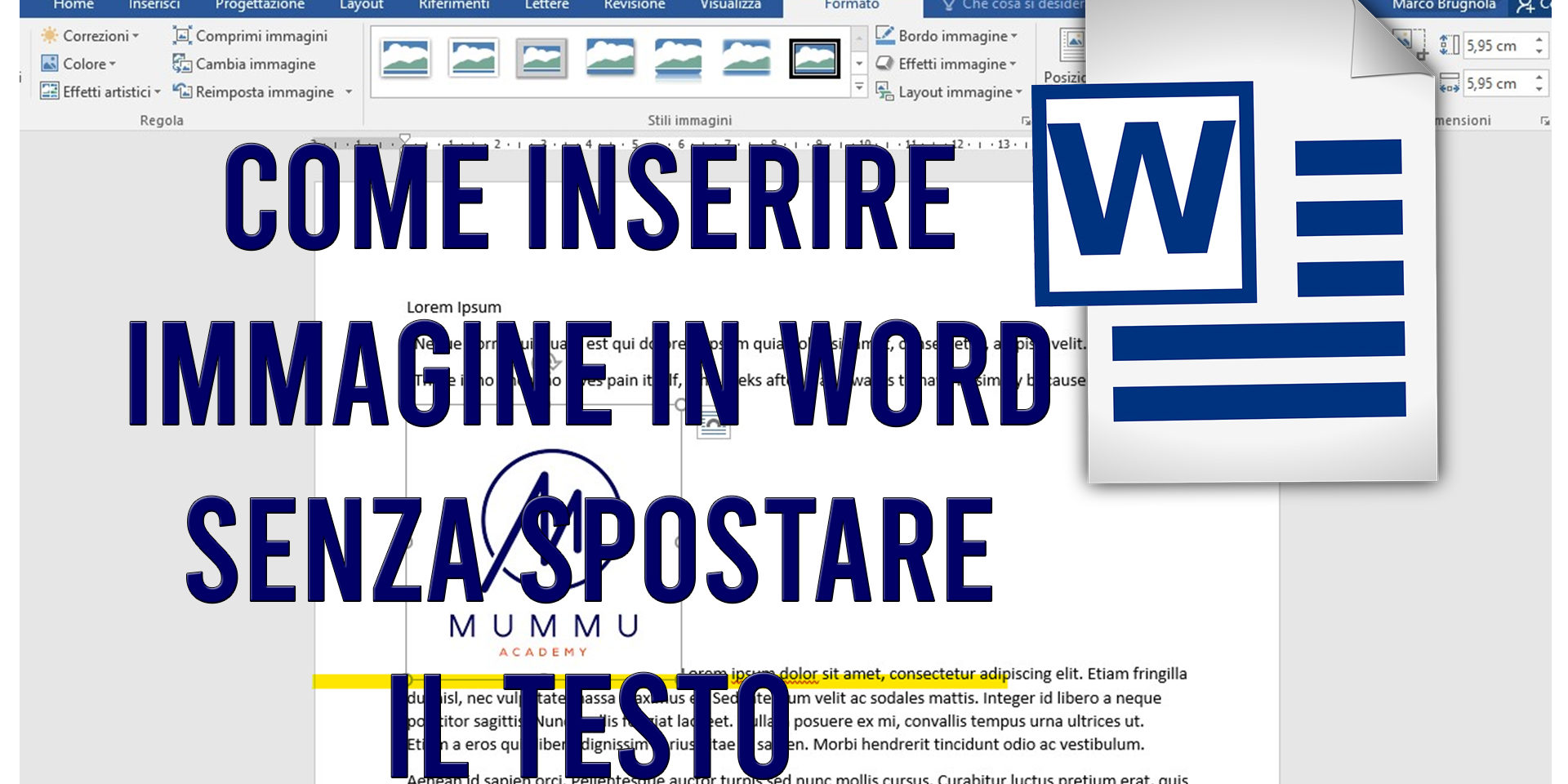The height and width of the screenshot is (784, 1568).
Task: Click the height icon left of the top size field
Action: click(1449, 45)
